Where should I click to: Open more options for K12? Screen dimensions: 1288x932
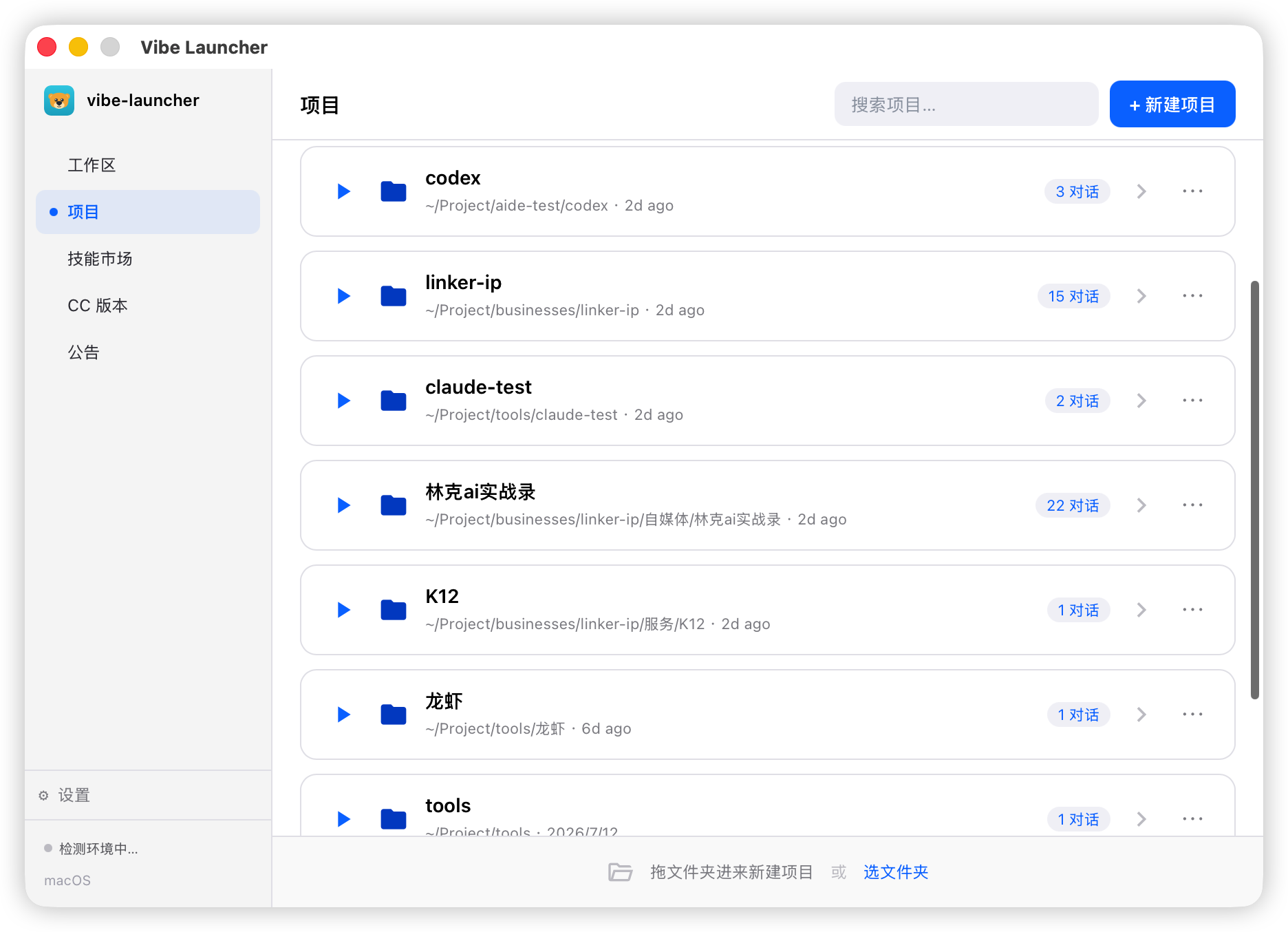tap(1192, 610)
